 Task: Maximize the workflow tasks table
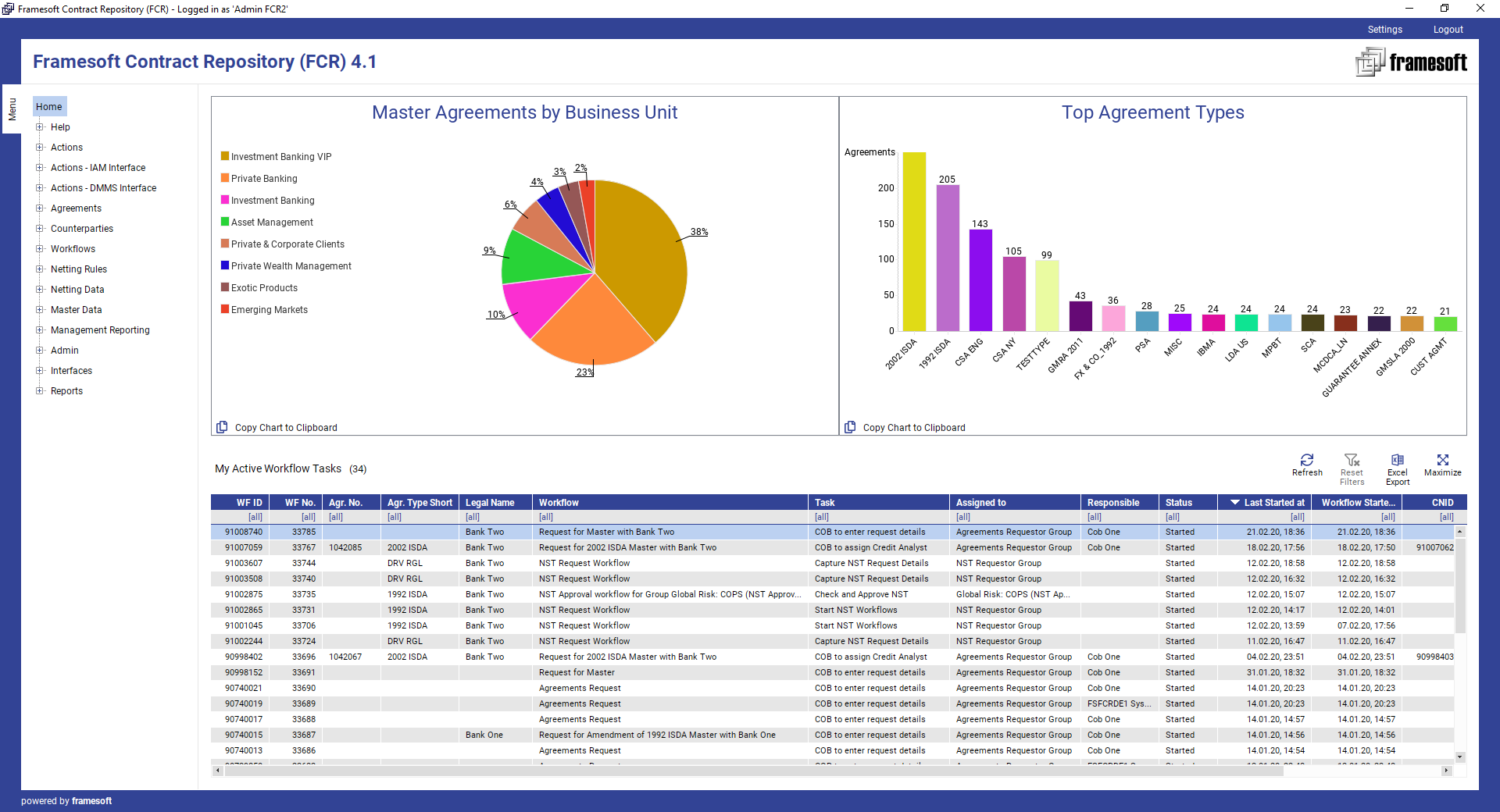pyautogui.click(x=1443, y=460)
